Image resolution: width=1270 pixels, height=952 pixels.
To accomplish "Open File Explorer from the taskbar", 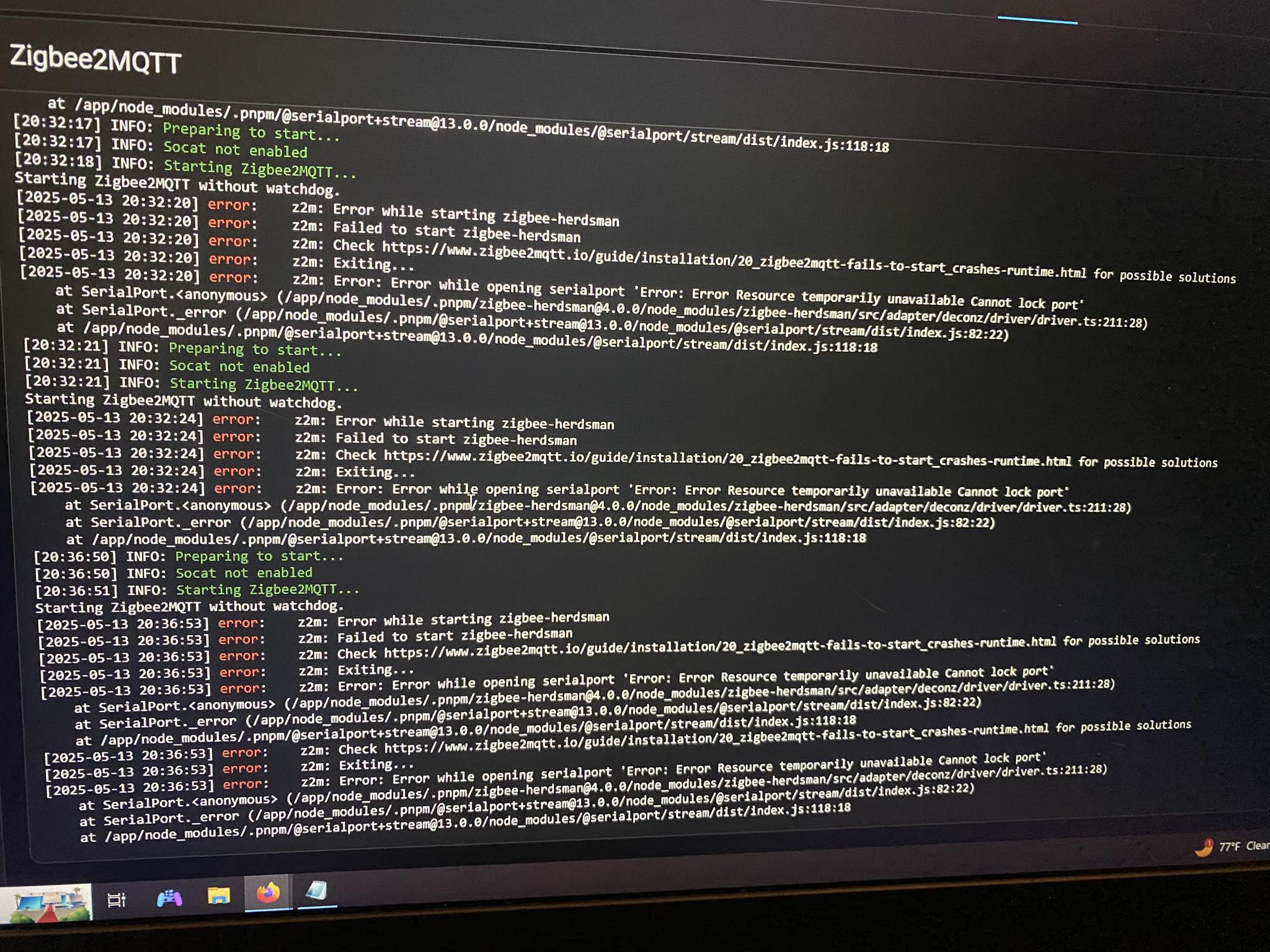I will coord(218,896).
